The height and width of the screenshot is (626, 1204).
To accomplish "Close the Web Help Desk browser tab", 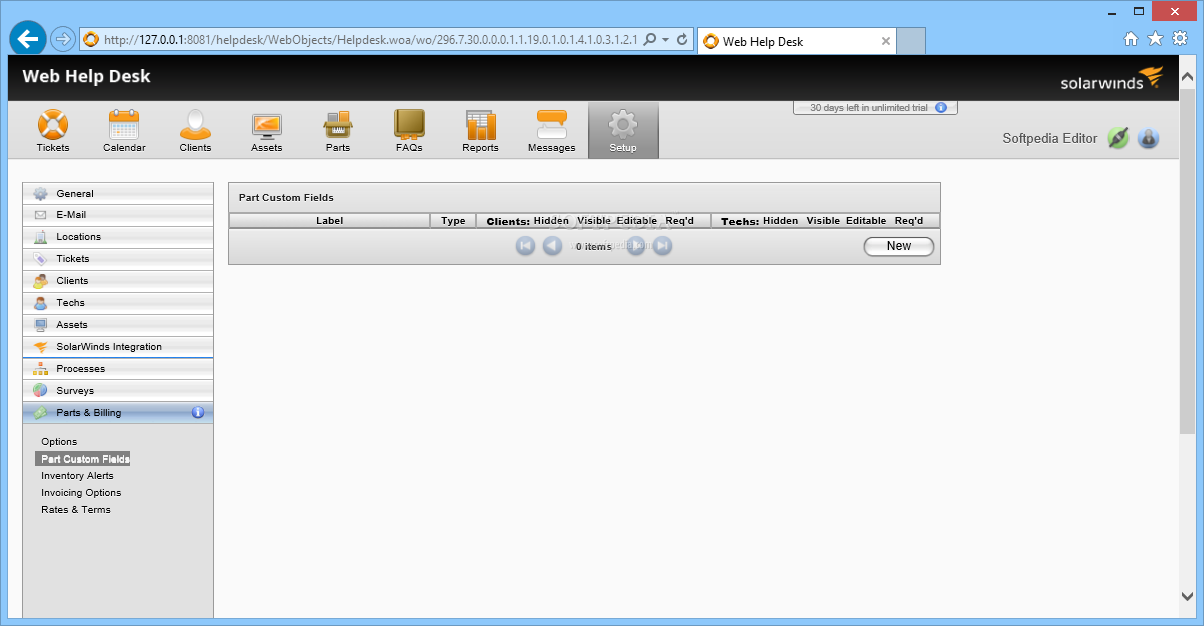I will [886, 41].
